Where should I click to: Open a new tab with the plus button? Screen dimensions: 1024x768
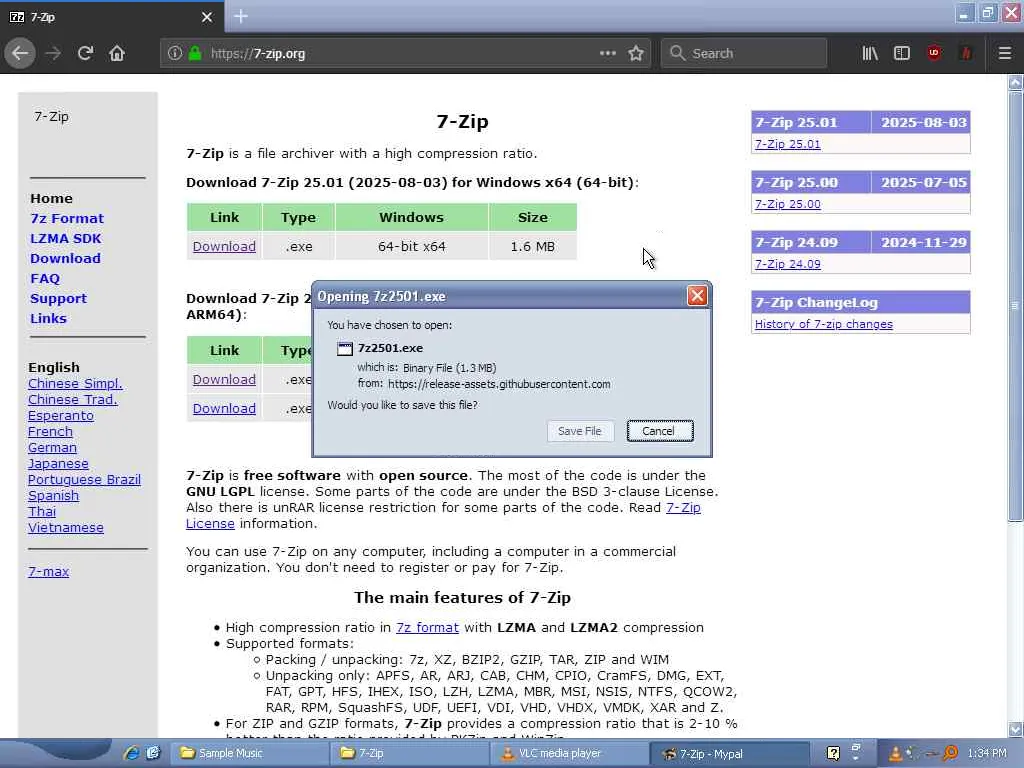(240, 16)
